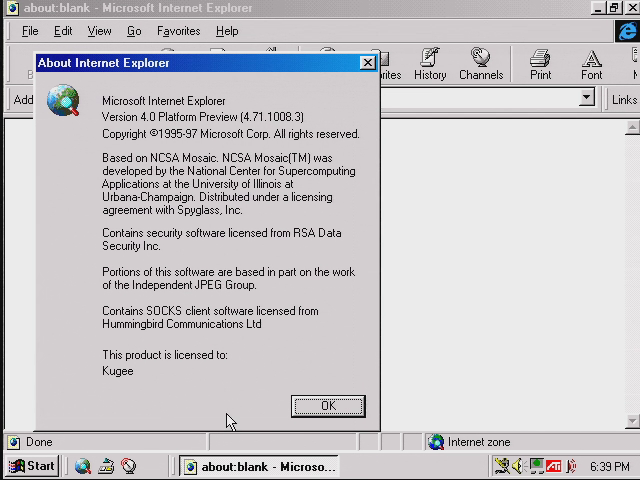
Task: Click 'Internet zone' status text
Action: 479,442
